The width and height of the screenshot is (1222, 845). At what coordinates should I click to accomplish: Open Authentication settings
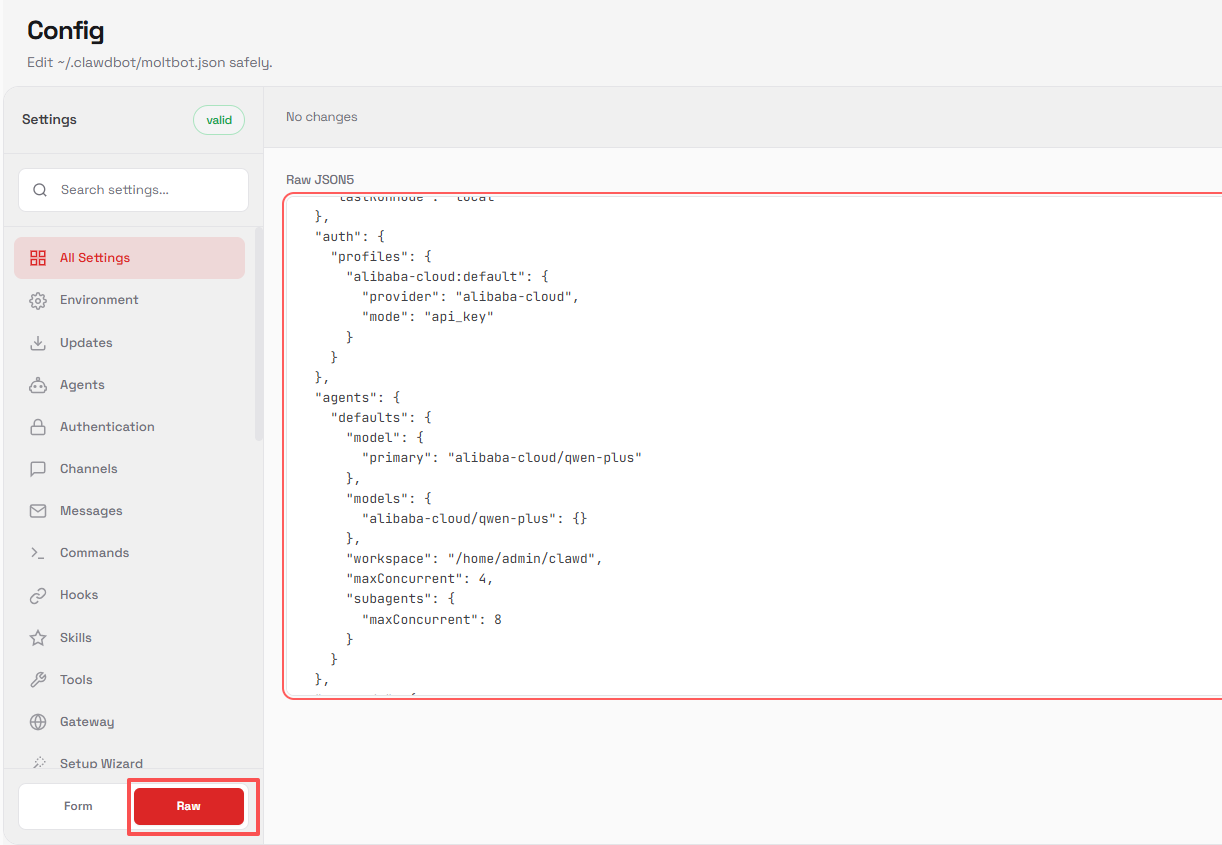pyautogui.click(x=129, y=427)
